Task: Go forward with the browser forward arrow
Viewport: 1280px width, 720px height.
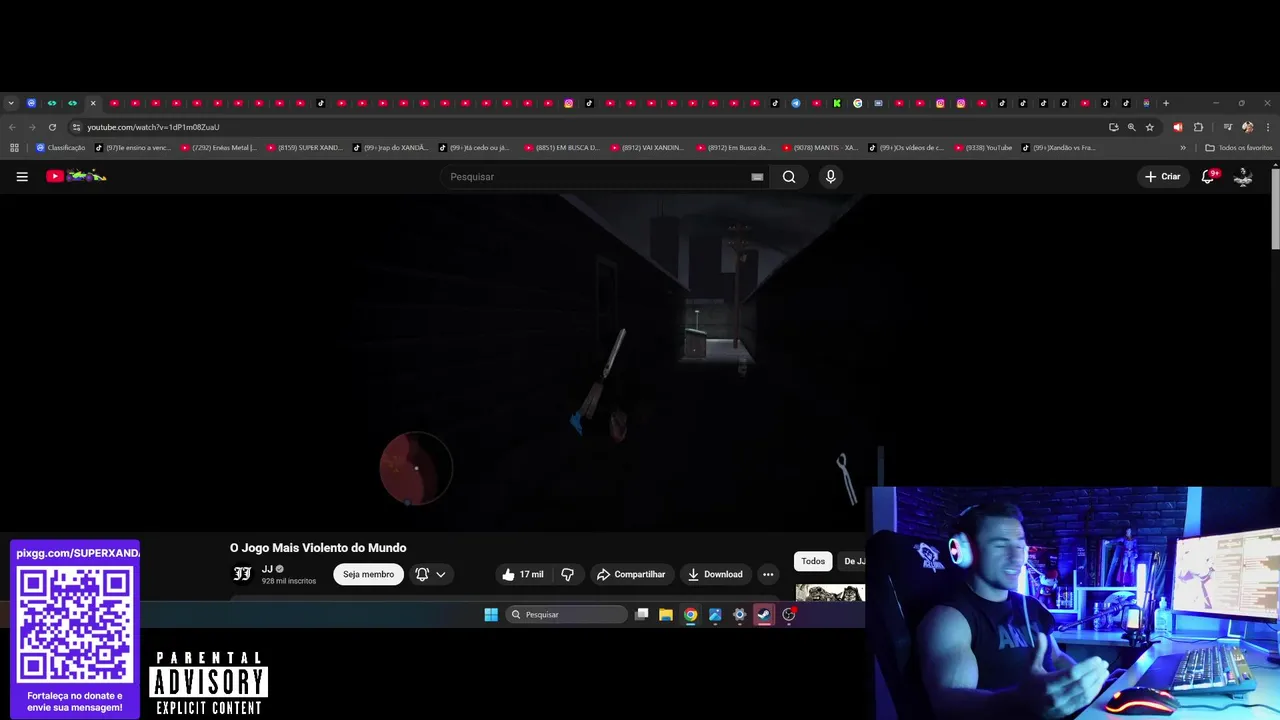Action: click(32, 127)
